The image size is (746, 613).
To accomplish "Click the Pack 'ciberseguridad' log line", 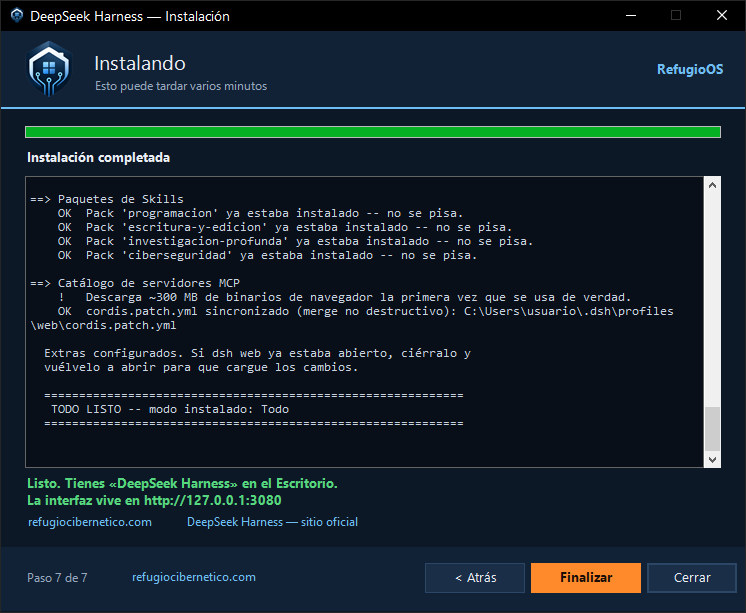I will pyautogui.click(x=267, y=255).
